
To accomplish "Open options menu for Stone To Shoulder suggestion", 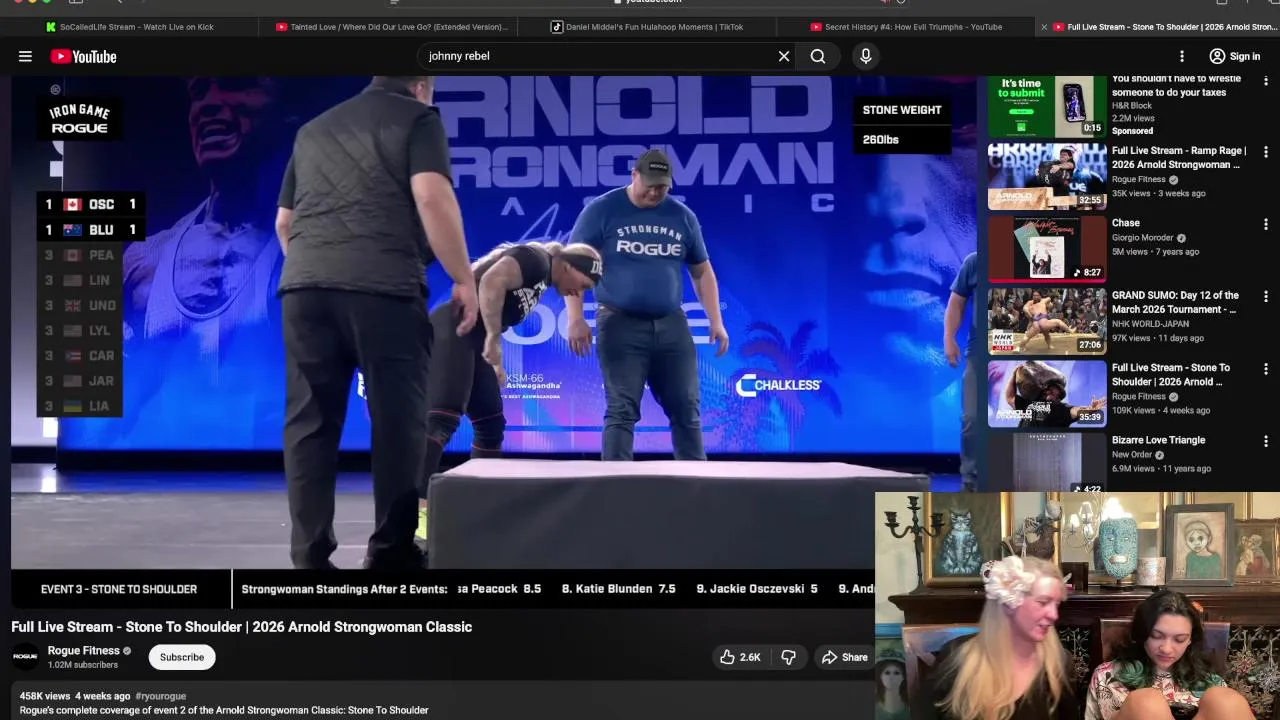I will (x=1266, y=369).
